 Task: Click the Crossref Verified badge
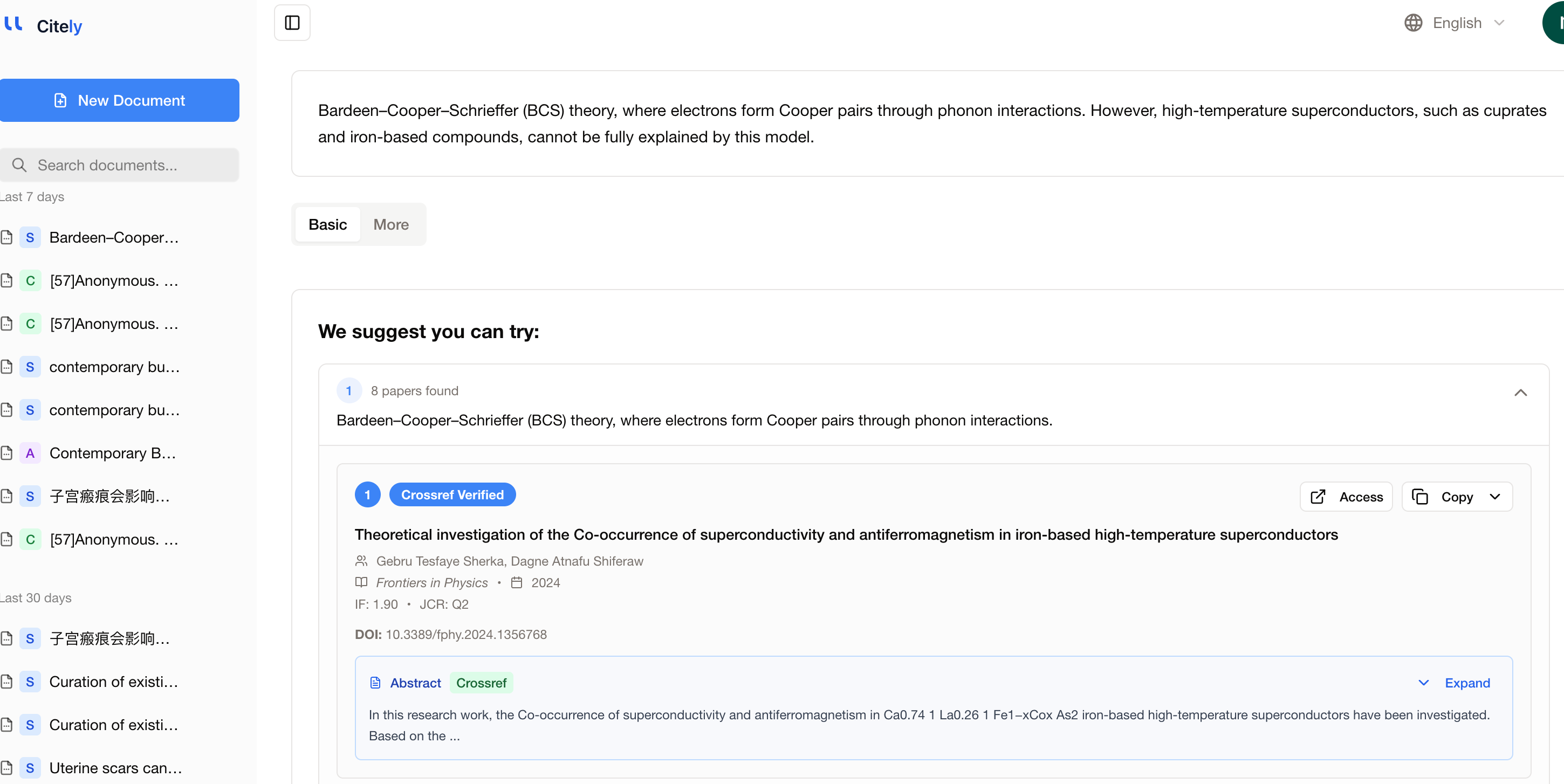(452, 494)
